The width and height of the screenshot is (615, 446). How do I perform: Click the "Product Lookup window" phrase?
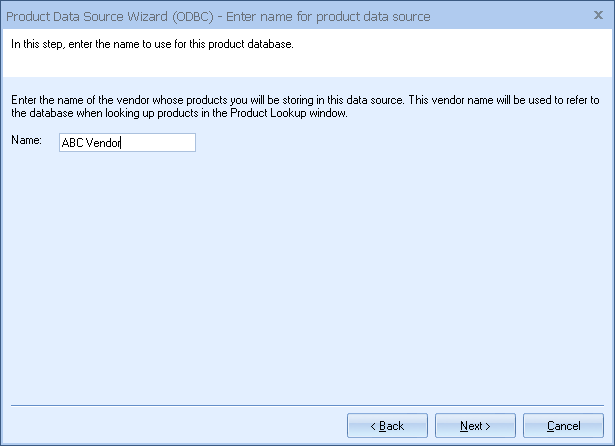click(322, 113)
